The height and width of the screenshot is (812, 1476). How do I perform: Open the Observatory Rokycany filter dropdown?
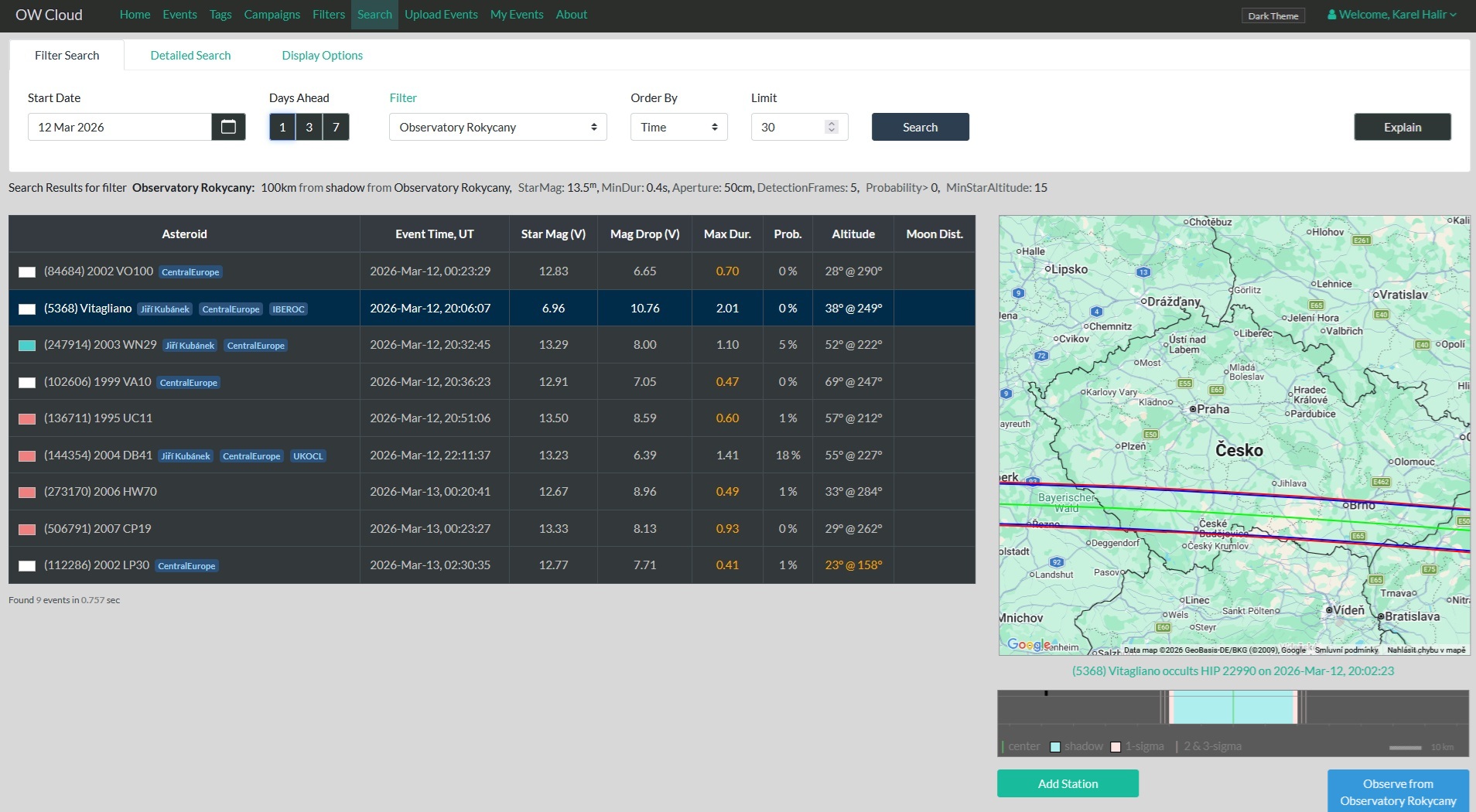pos(497,127)
